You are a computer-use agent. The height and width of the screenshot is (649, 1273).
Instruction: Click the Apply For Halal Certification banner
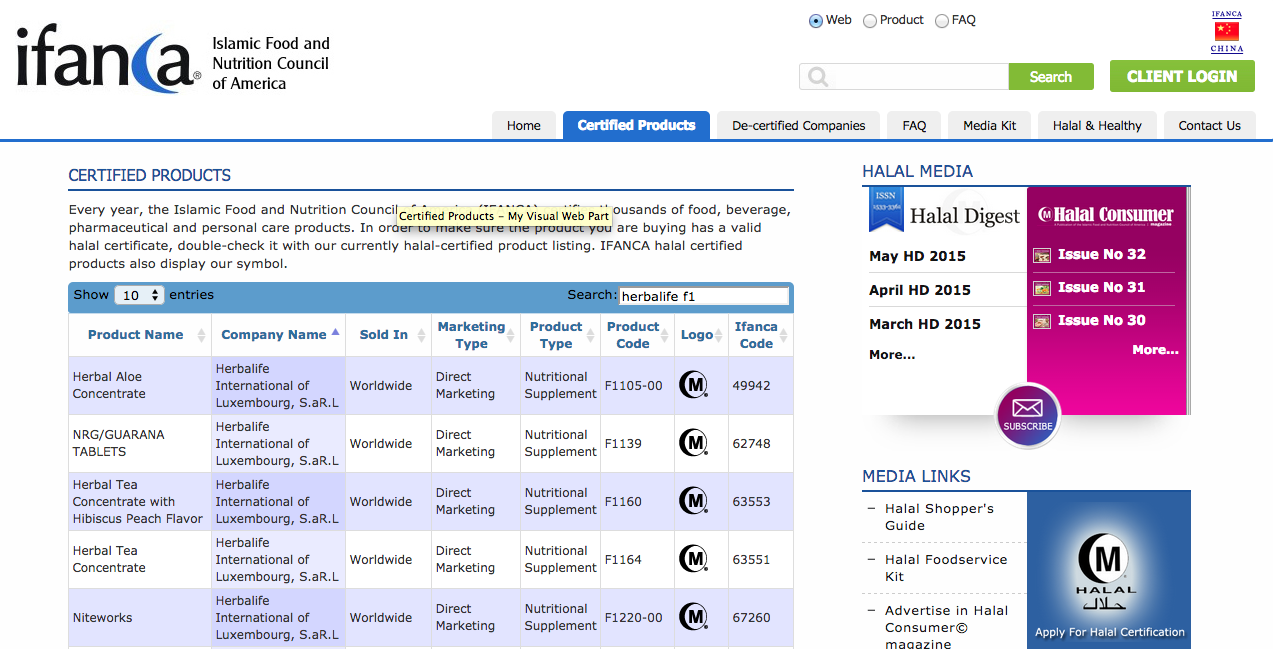(x=1109, y=570)
